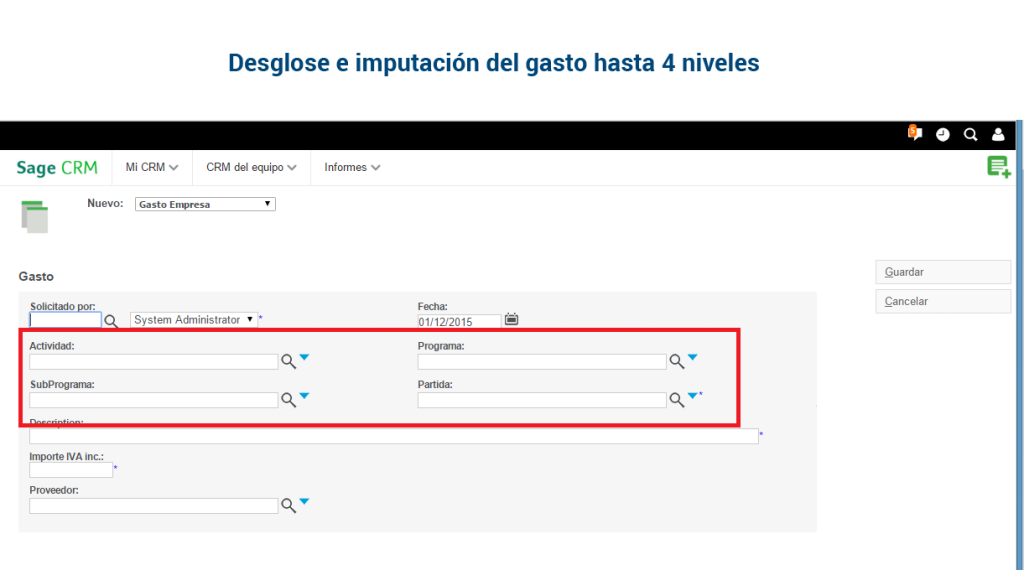Expand the Proveedor blue dropdown arrow
Image resolution: width=1024 pixels, height=570 pixels.
pyautogui.click(x=304, y=502)
